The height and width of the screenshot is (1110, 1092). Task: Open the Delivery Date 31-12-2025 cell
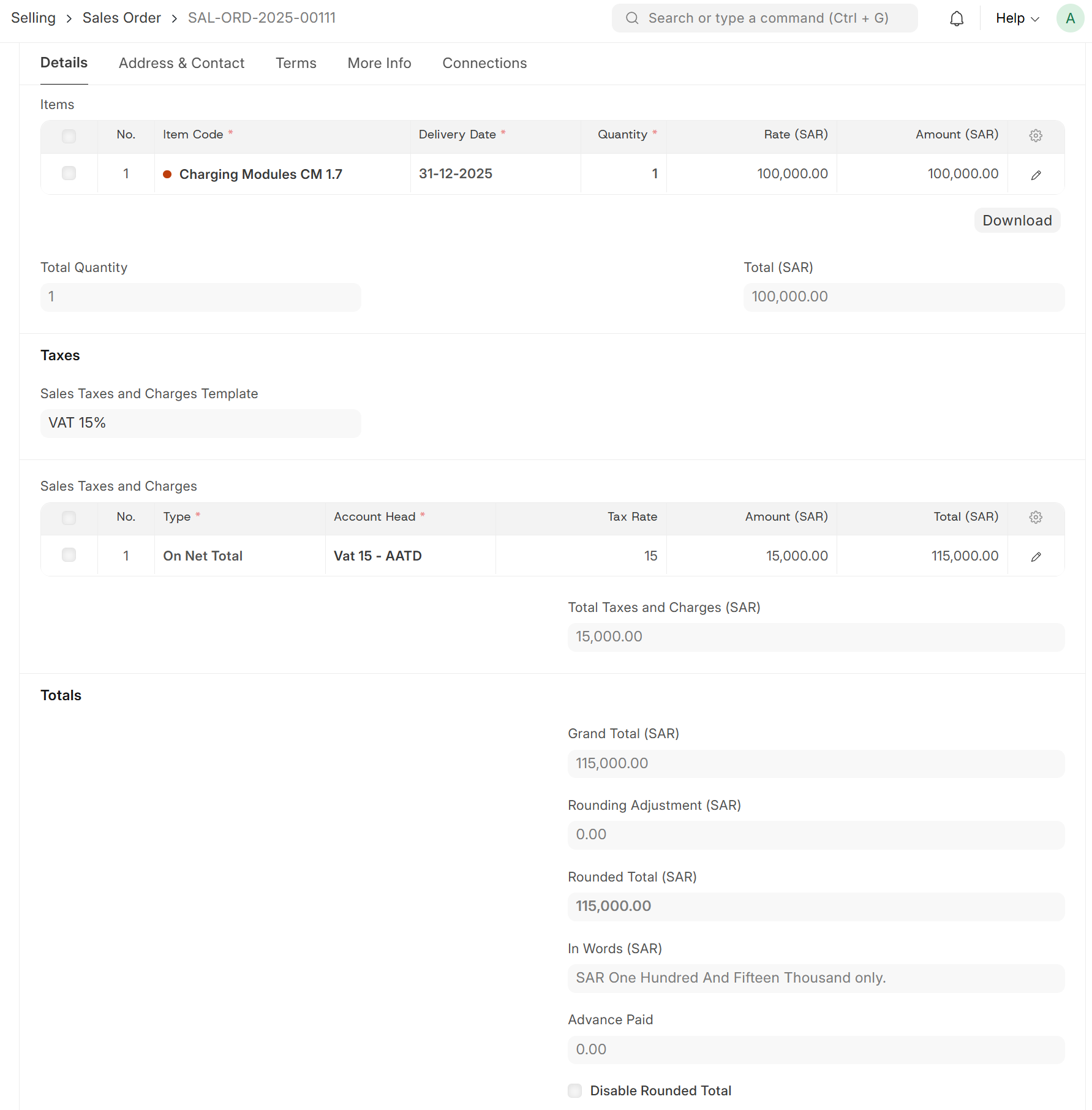pos(495,174)
